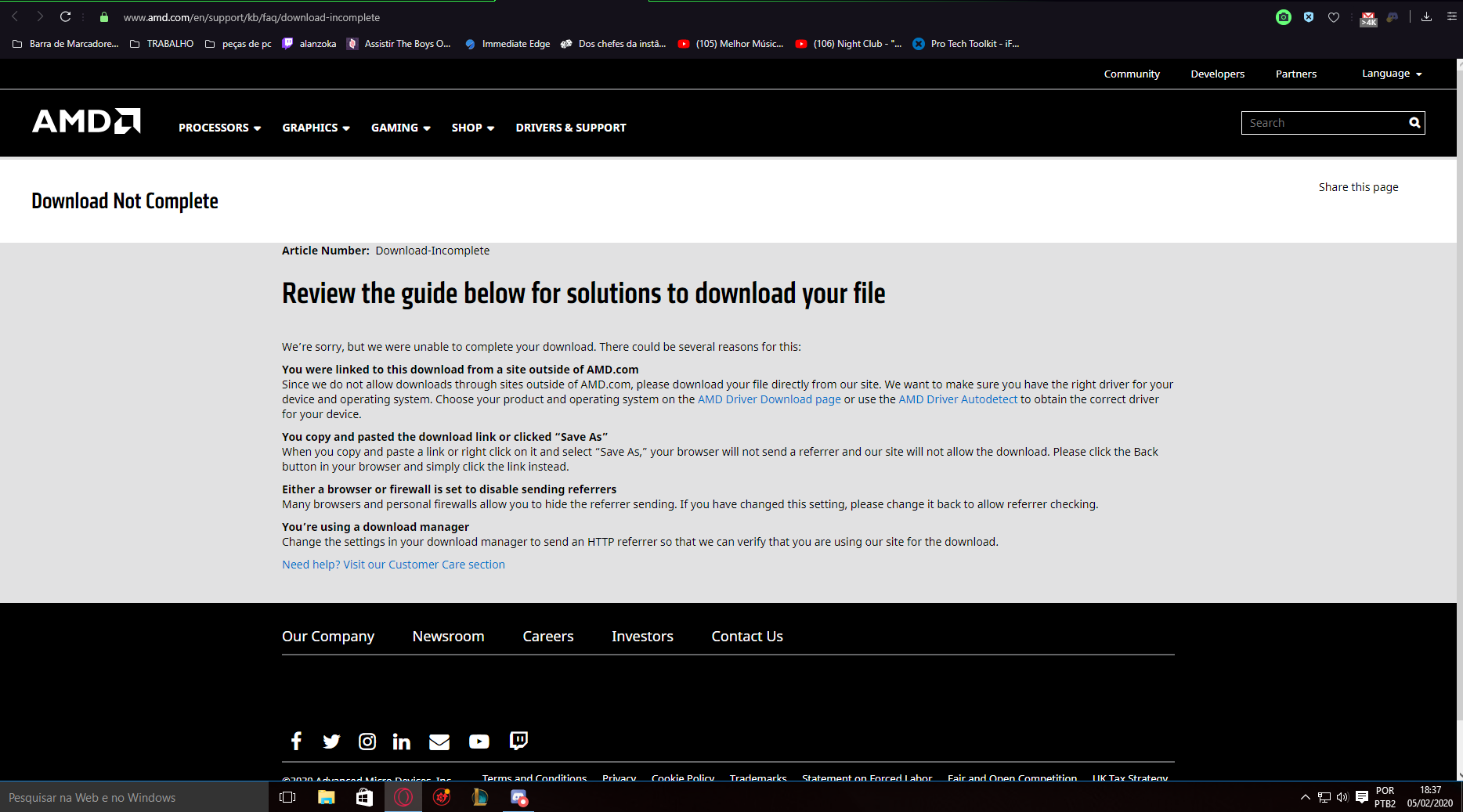Open the Language dropdown
The width and height of the screenshot is (1463, 812).
[1392, 74]
